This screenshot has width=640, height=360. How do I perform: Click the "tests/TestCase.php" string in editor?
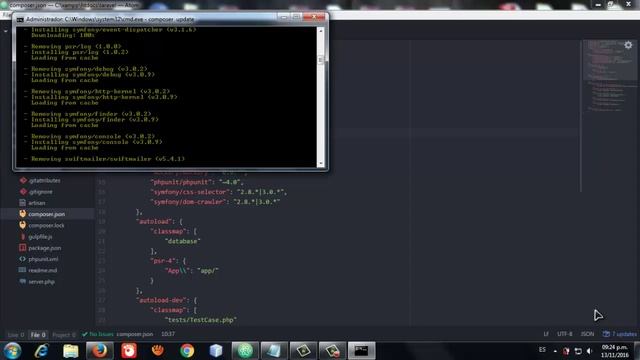(x=200, y=320)
